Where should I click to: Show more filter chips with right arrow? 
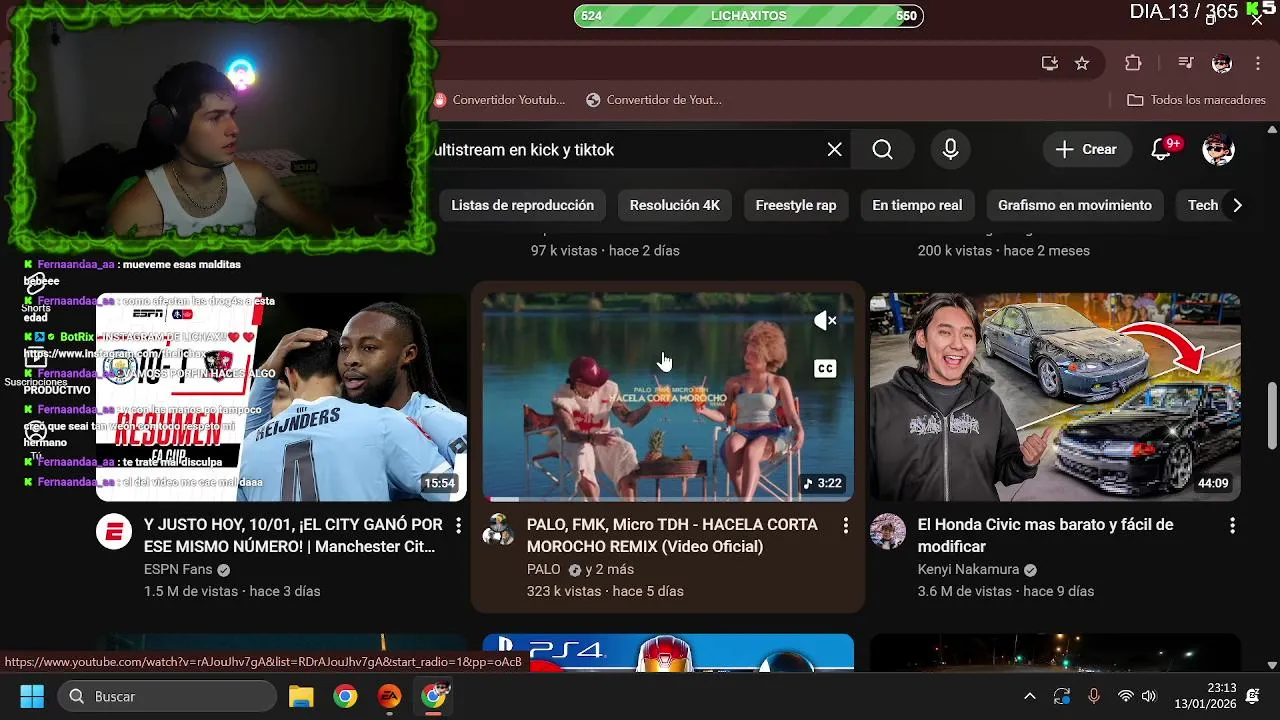[x=1237, y=205]
